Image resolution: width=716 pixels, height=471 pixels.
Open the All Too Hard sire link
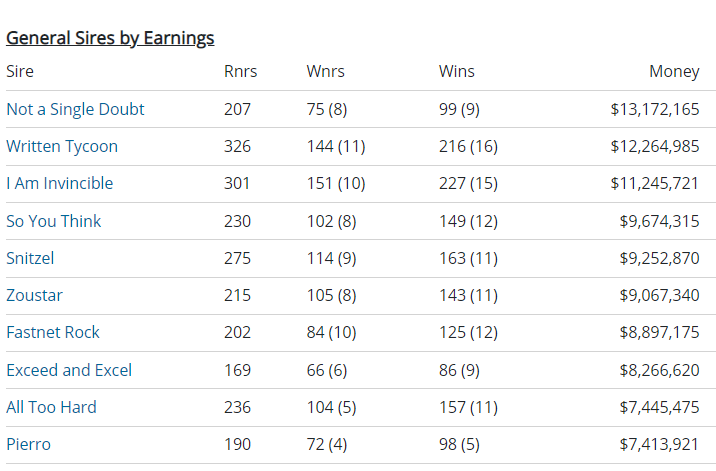point(51,407)
